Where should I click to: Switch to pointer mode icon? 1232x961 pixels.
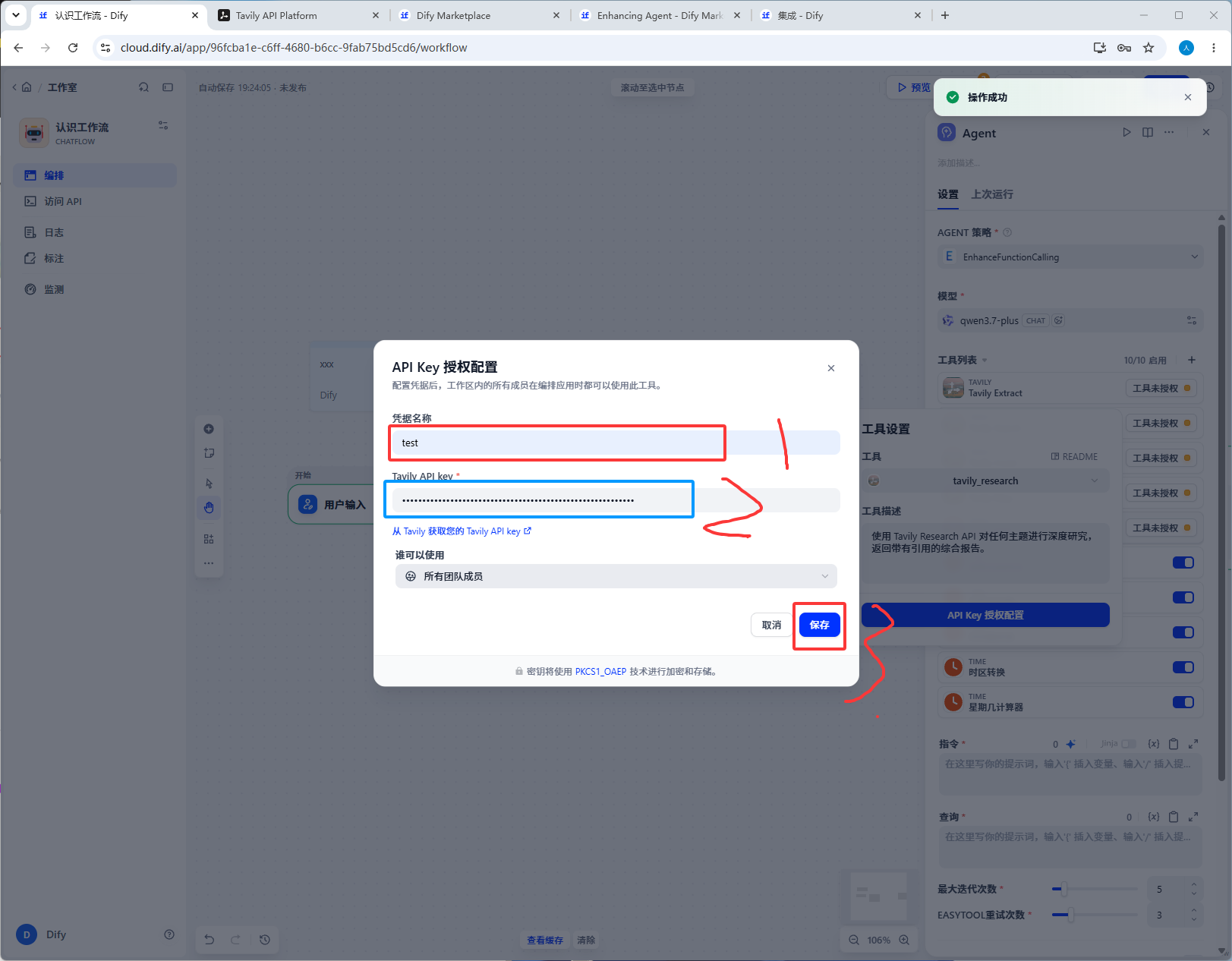coord(209,484)
